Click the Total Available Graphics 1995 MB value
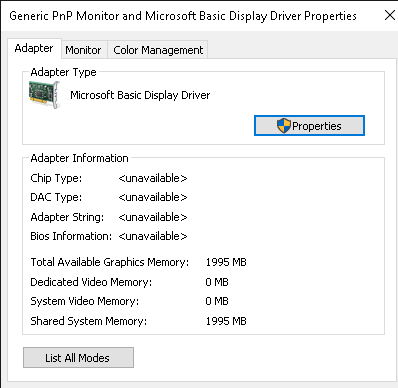 (226, 262)
